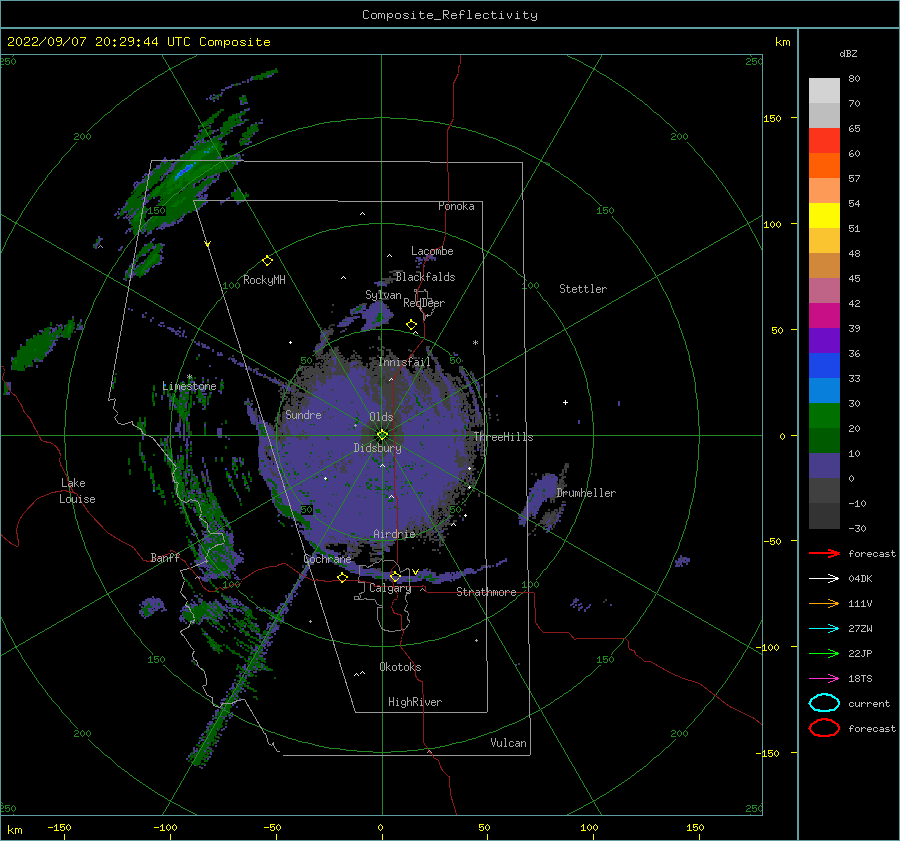Pick the green 20-30 dBZ color band

(824, 416)
